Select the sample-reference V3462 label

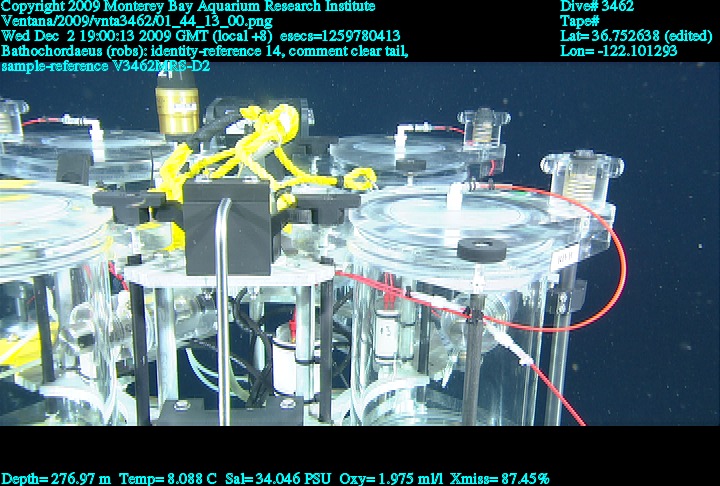[106, 66]
